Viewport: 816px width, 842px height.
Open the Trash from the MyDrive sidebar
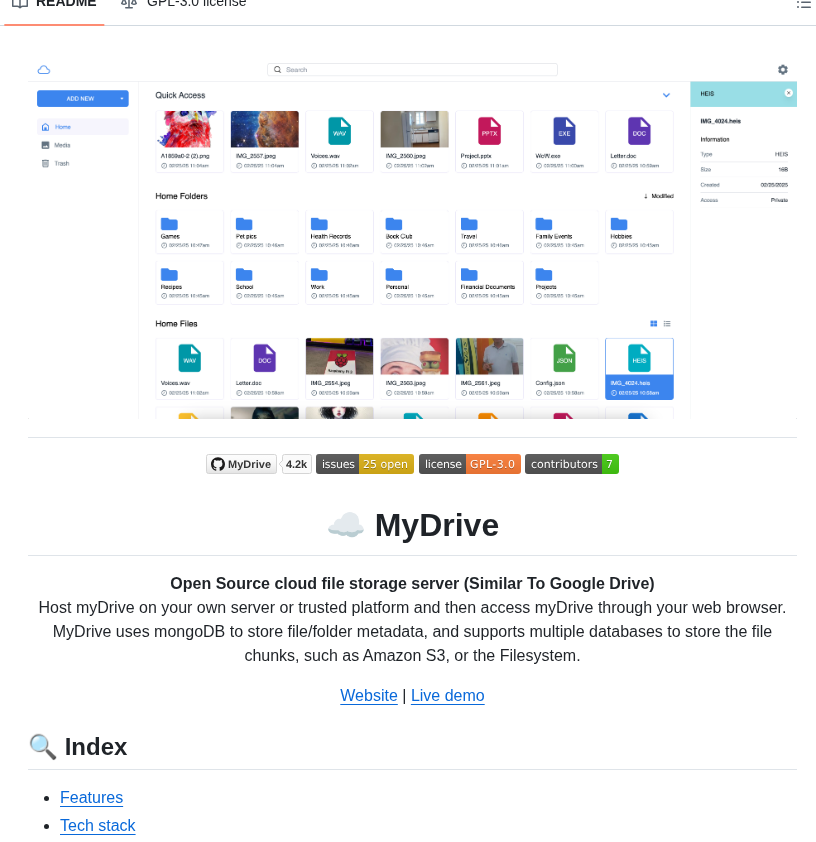click(61, 163)
